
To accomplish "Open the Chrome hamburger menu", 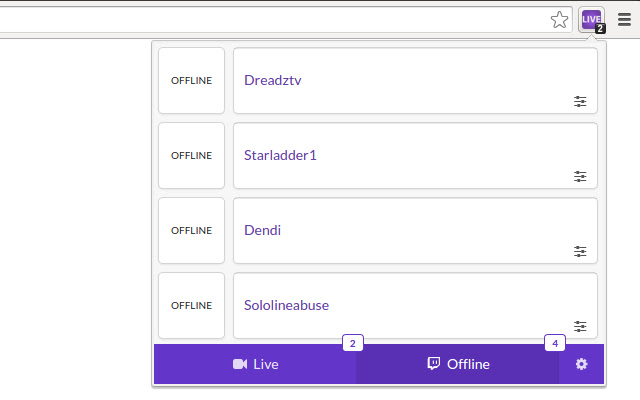I will (x=624, y=19).
